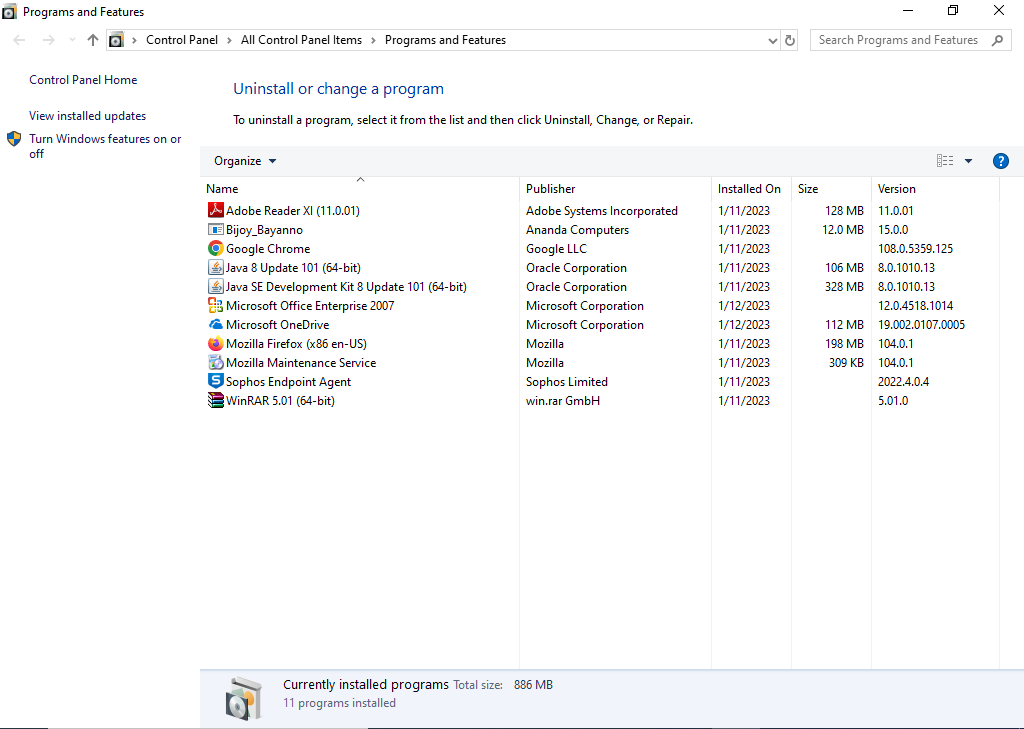Screen dimensions: 1024x729
Task: Click the Sophos Limited publisher cell
Action: click(x=567, y=381)
